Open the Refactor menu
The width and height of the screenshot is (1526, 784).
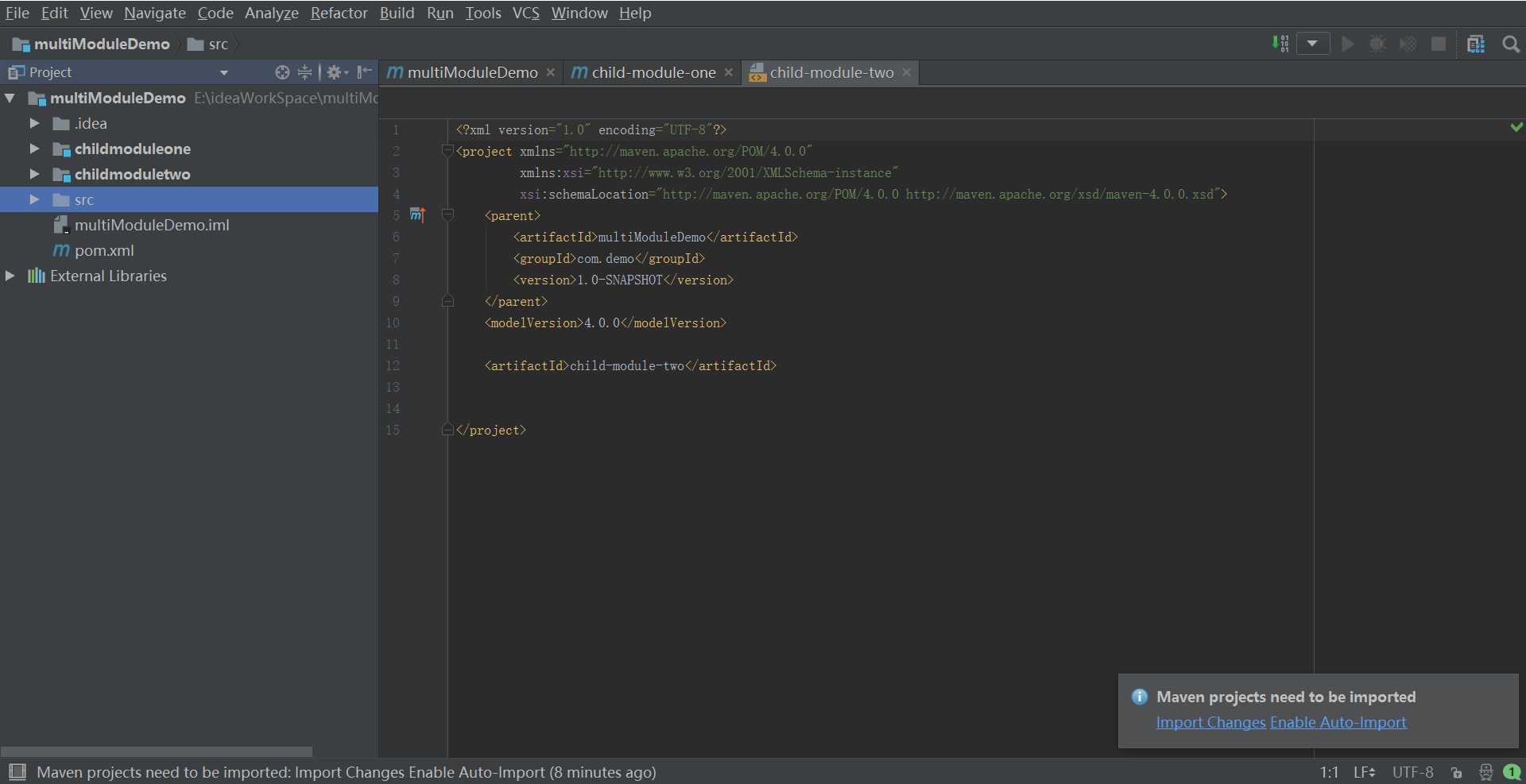339,13
